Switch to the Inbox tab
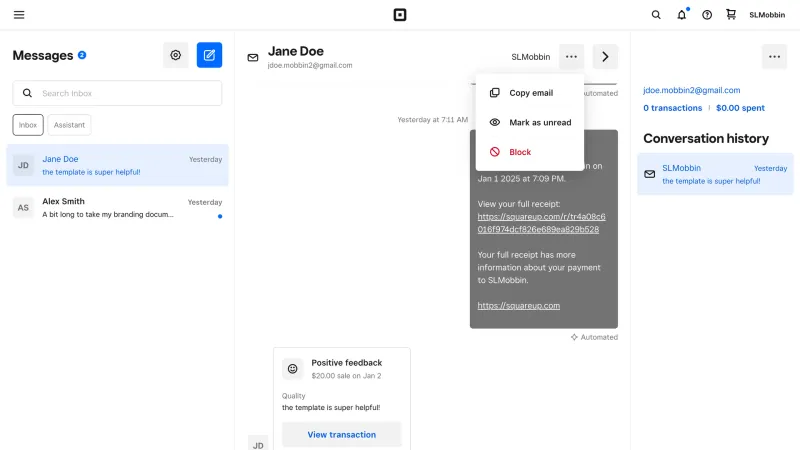Viewport: 800px width, 450px height. click(x=28, y=125)
